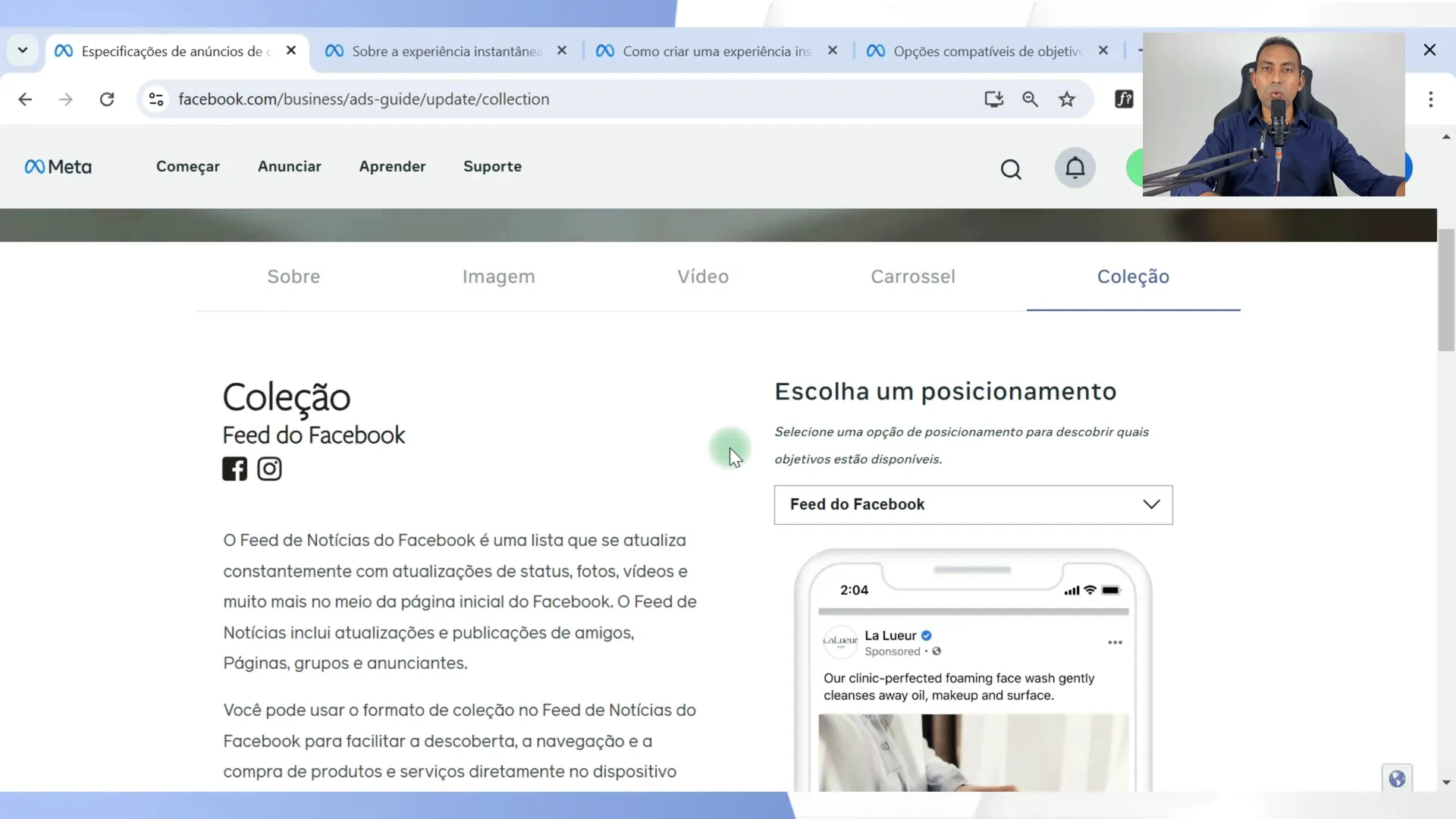Screen dimensions: 1456x819
Task: Open the browser three-dot menu
Action: 1431,99
